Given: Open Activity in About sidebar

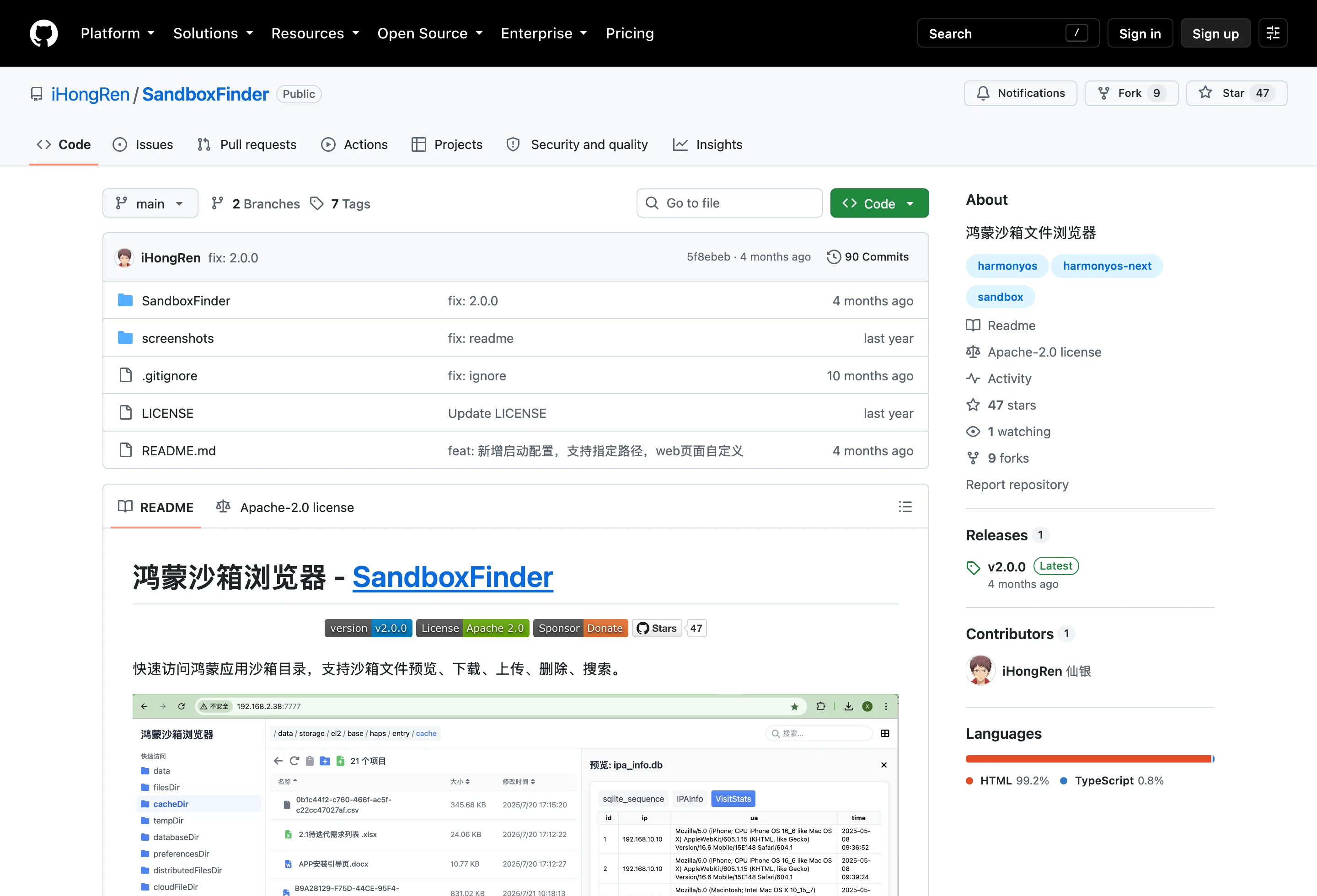Looking at the screenshot, I should click(x=999, y=379).
